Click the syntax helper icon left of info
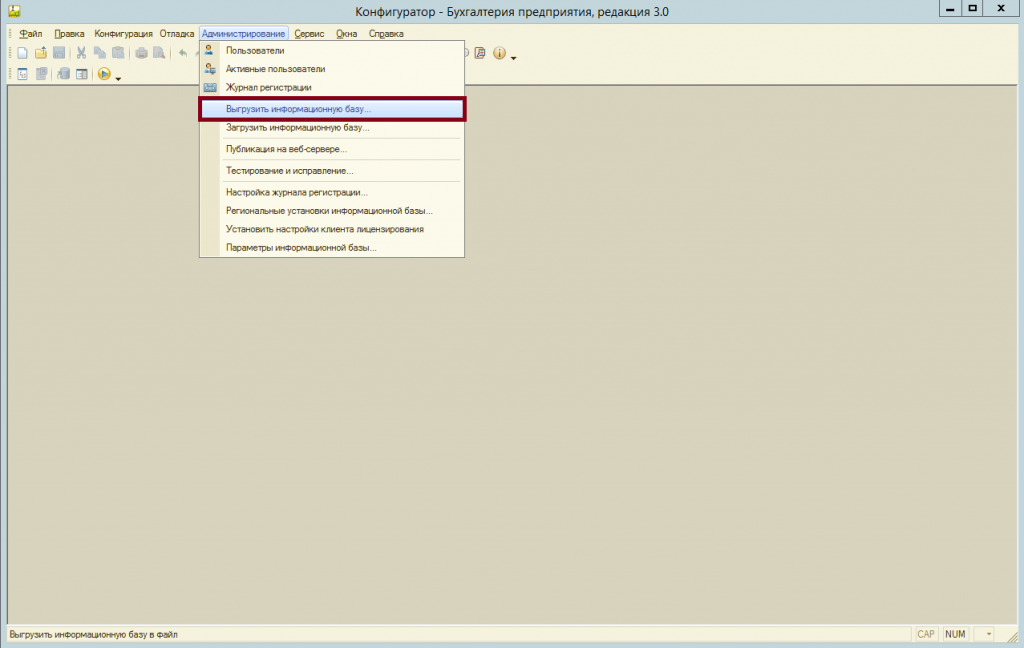 480,54
